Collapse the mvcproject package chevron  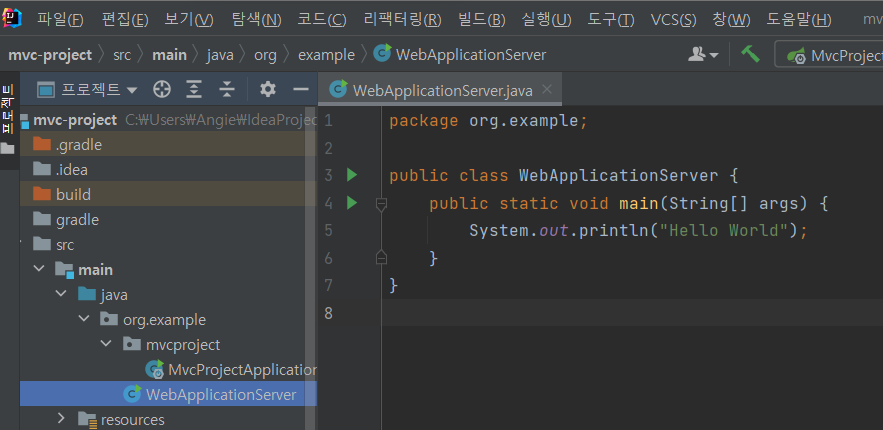click(106, 343)
